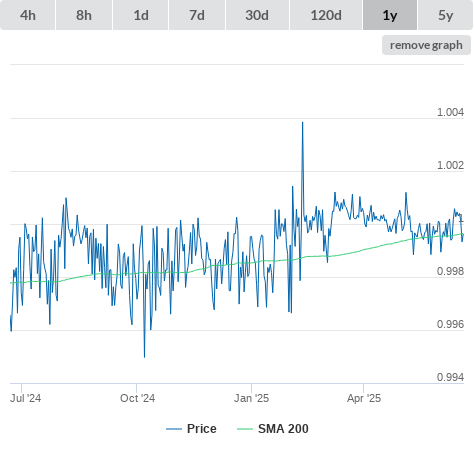
Task: Select the 4h time range tab
Action: (28, 15)
